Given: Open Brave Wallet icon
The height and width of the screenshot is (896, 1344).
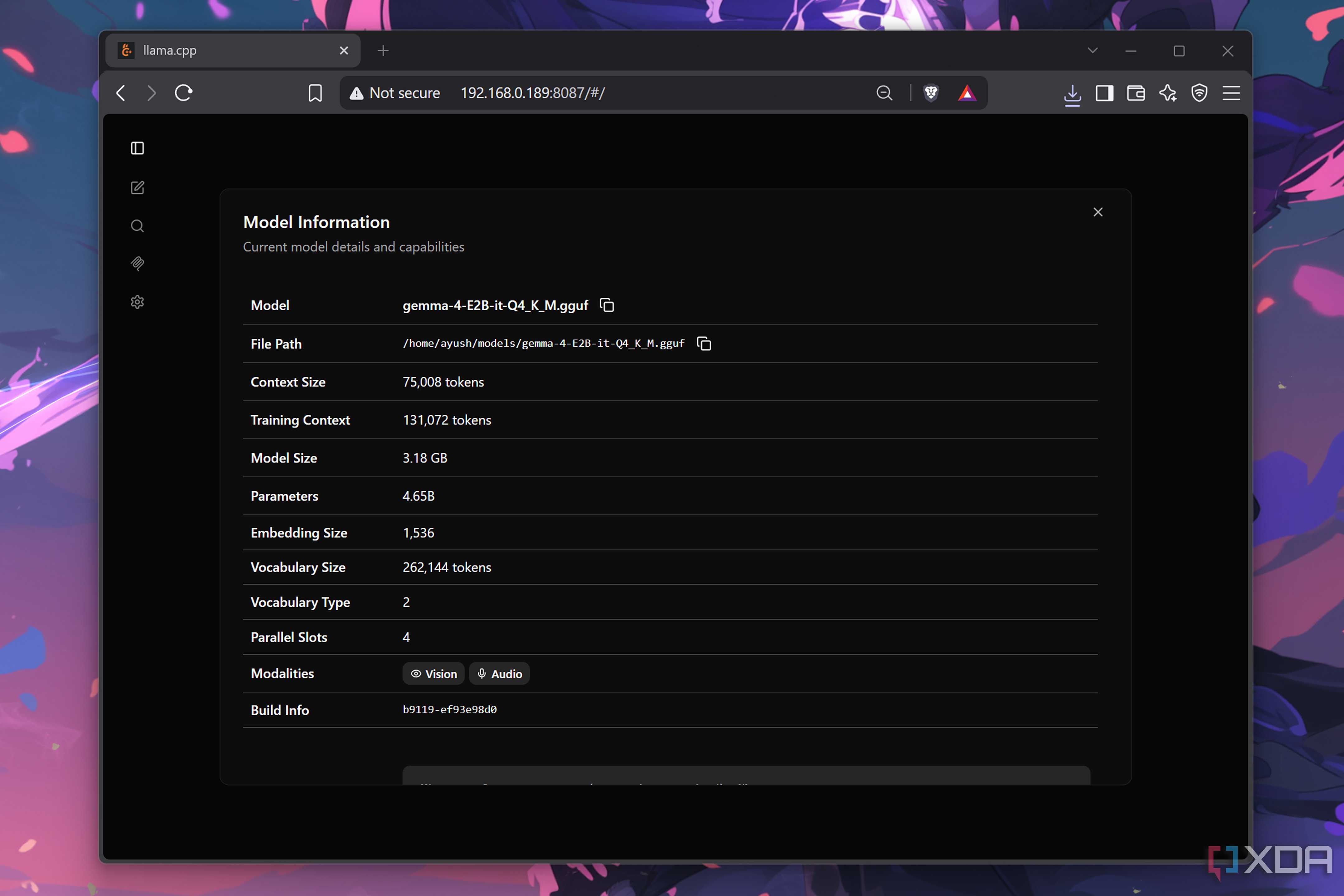Looking at the screenshot, I should [1136, 93].
